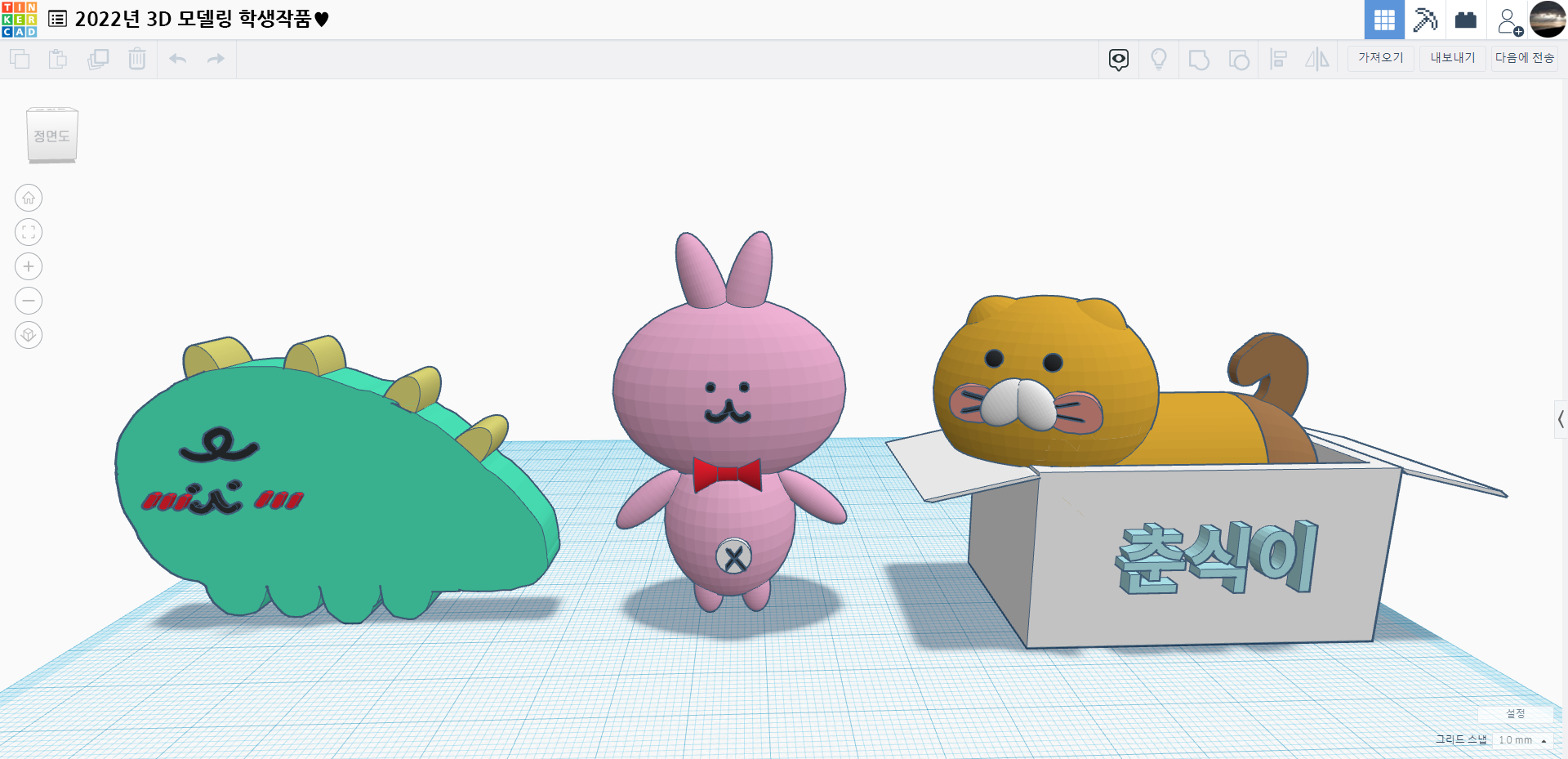This screenshot has width=1568, height=759.
Task: Show all hidden objects lightbulb icon
Action: [1159, 59]
